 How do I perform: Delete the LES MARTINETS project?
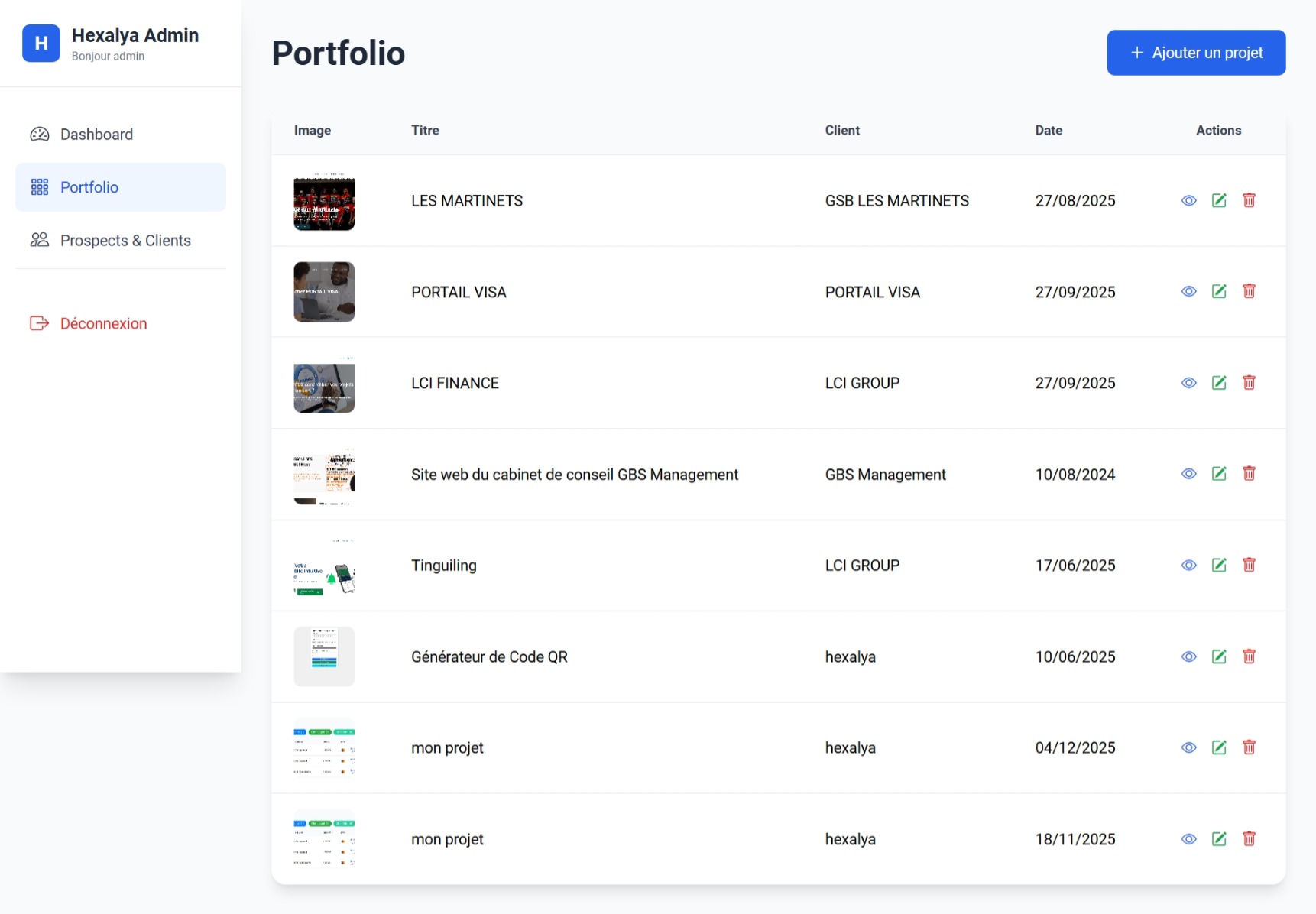(1249, 200)
